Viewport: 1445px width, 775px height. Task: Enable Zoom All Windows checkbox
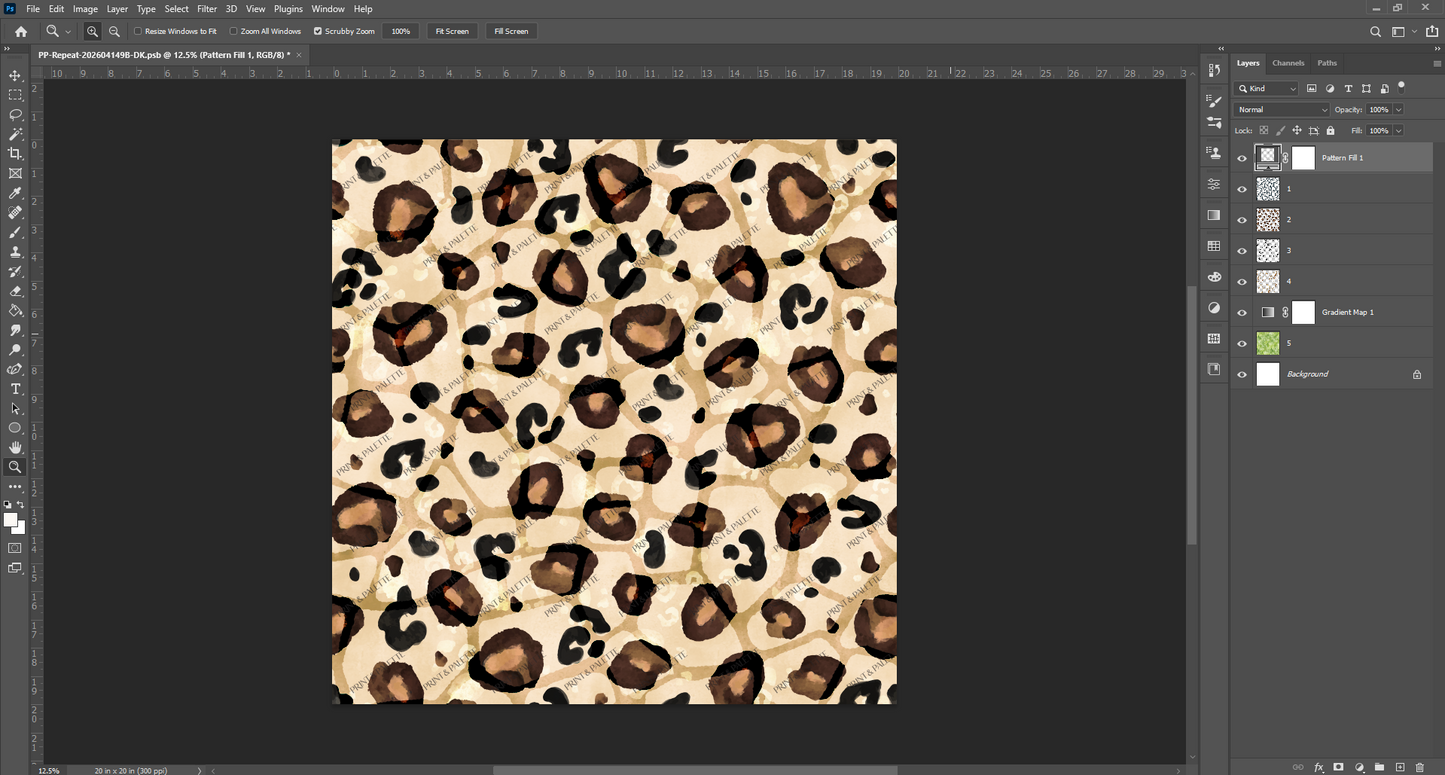point(234,32)
